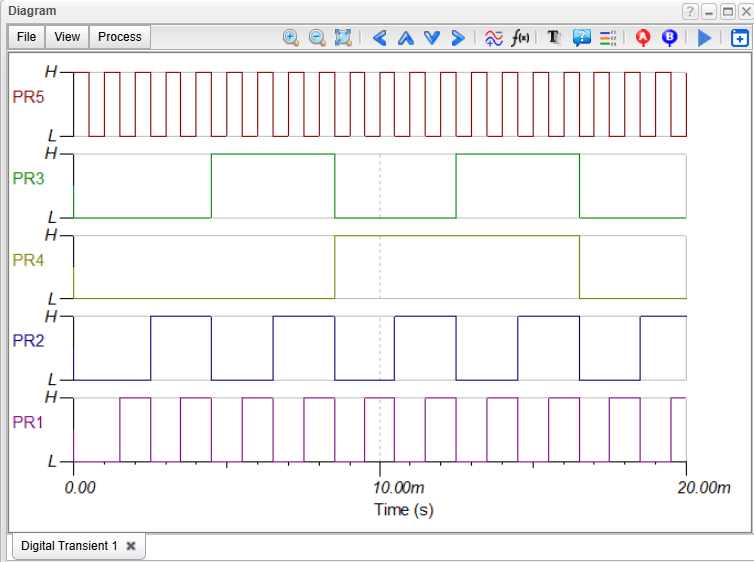Click the zoom out magnifier icon
Viewport: 754px width, 562px height.
tap(317, 37)
